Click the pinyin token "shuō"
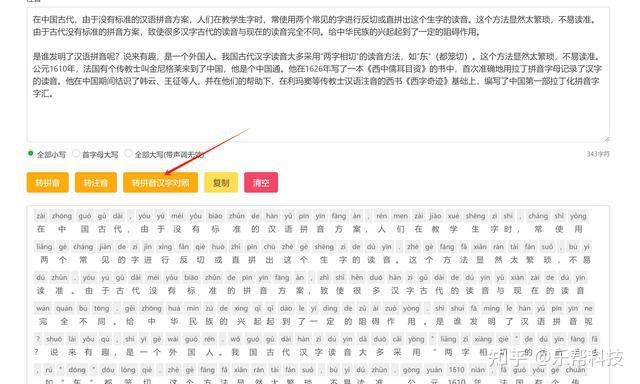The height and width of the screenshot is (384, 640). click(x=54, y=339)
